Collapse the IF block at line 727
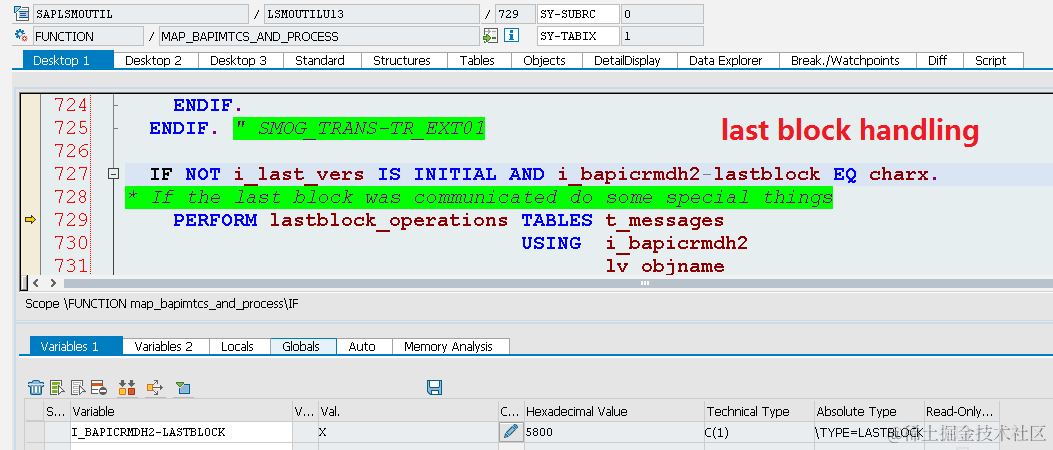This screenshot has height=450, width=1053. point(113,175)
